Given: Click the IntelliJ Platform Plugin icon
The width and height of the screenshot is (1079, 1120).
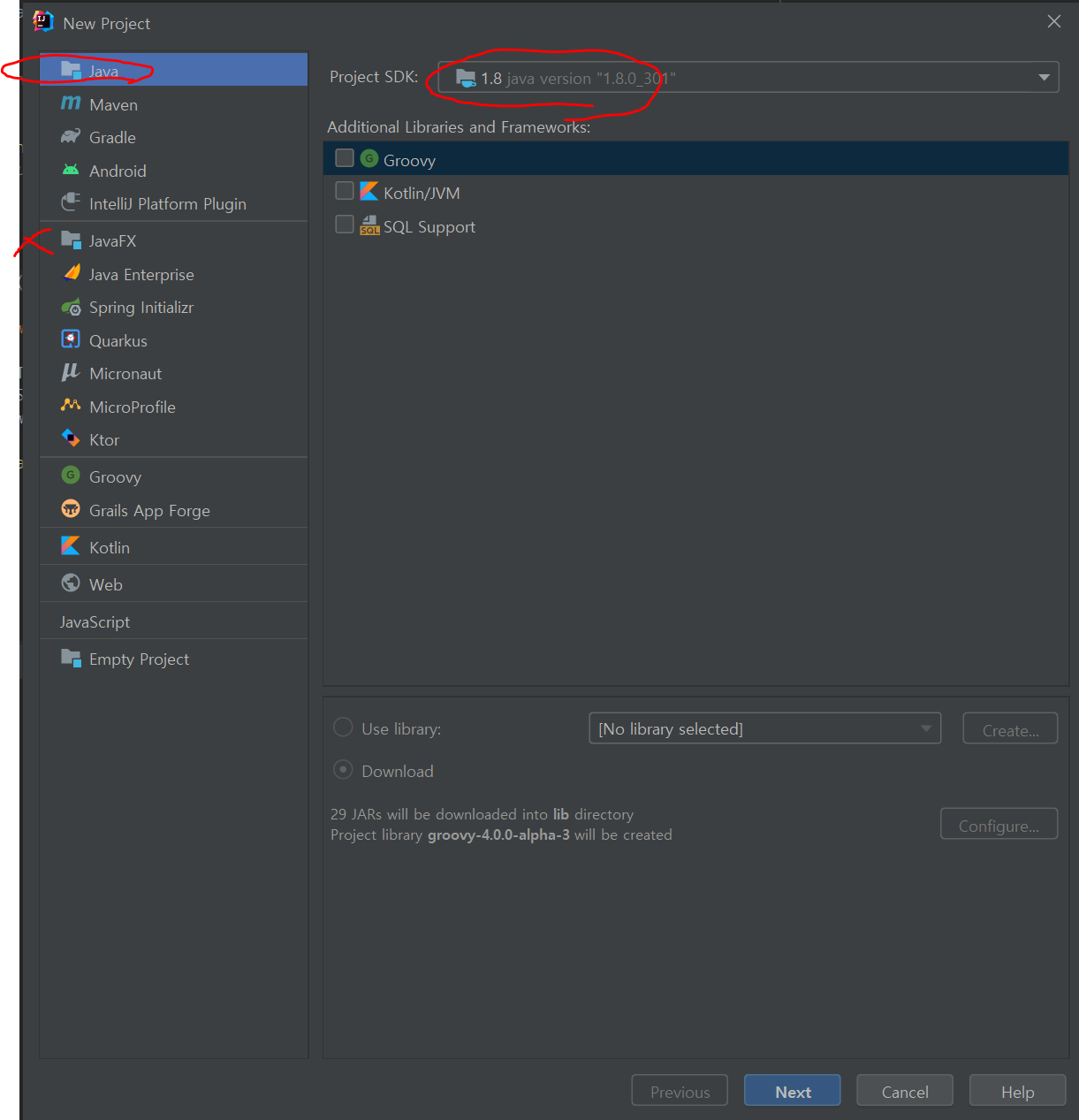Looking at the screenshot, I should [71, 202].
